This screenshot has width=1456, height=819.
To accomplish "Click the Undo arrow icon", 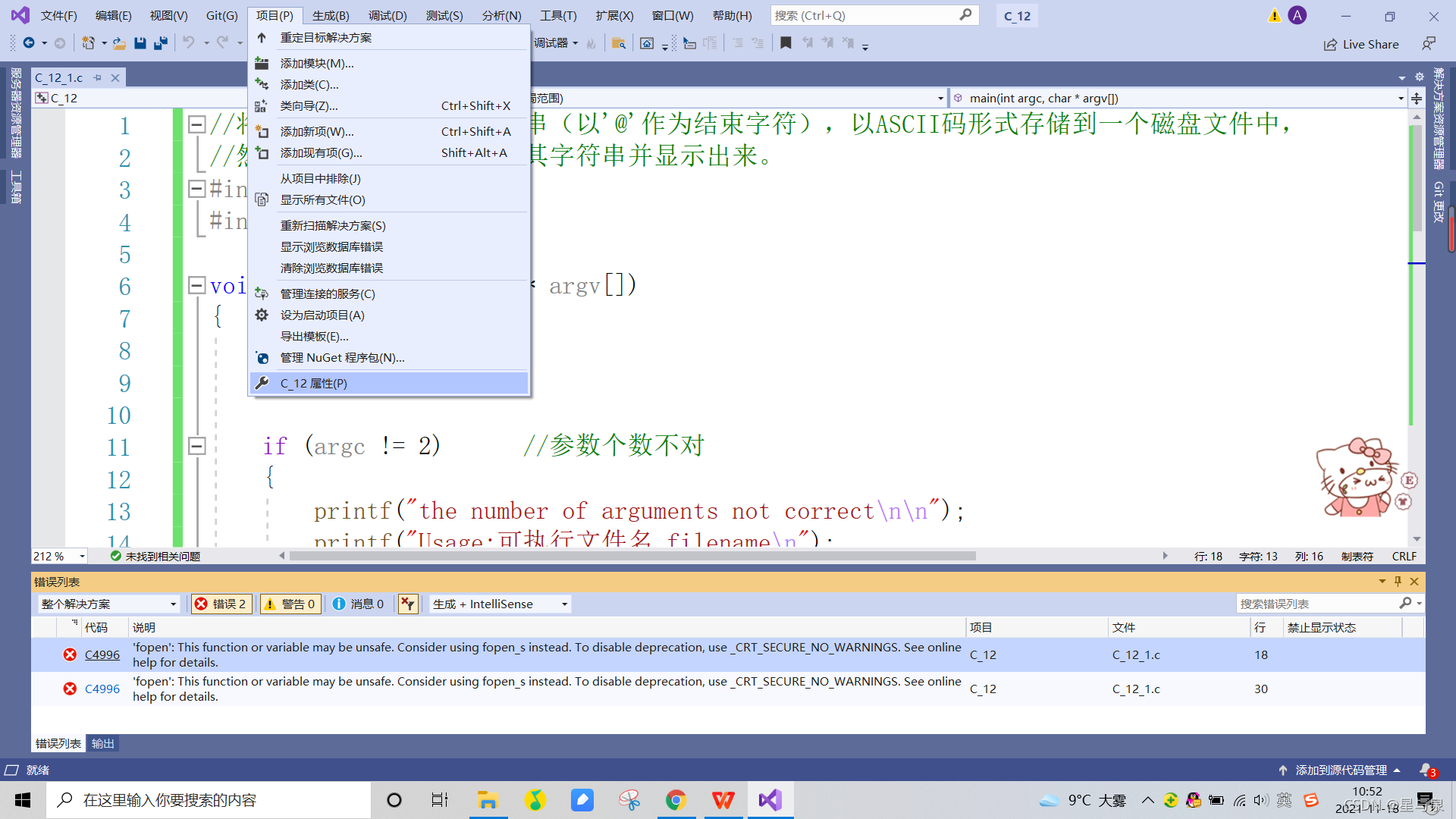I will click(189, 43).
